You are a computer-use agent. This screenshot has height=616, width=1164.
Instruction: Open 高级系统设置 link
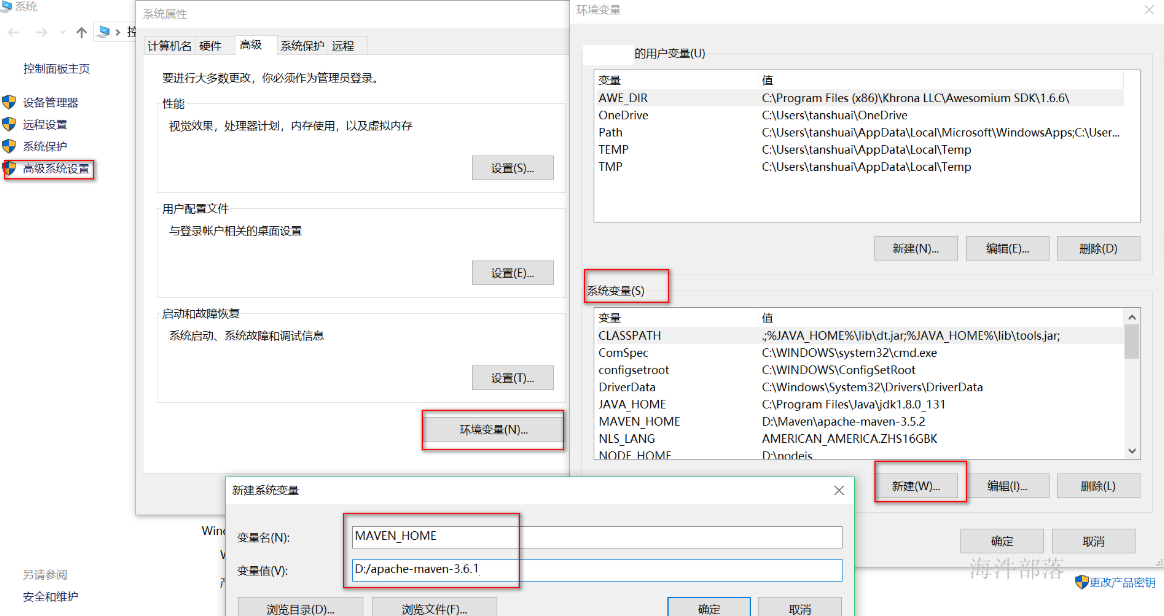pos(56,168)
